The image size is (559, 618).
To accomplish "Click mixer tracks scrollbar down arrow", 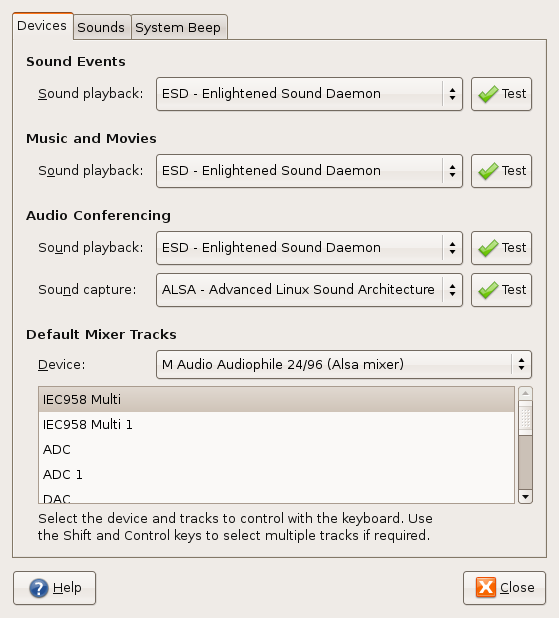I will [x=525, y=497].
